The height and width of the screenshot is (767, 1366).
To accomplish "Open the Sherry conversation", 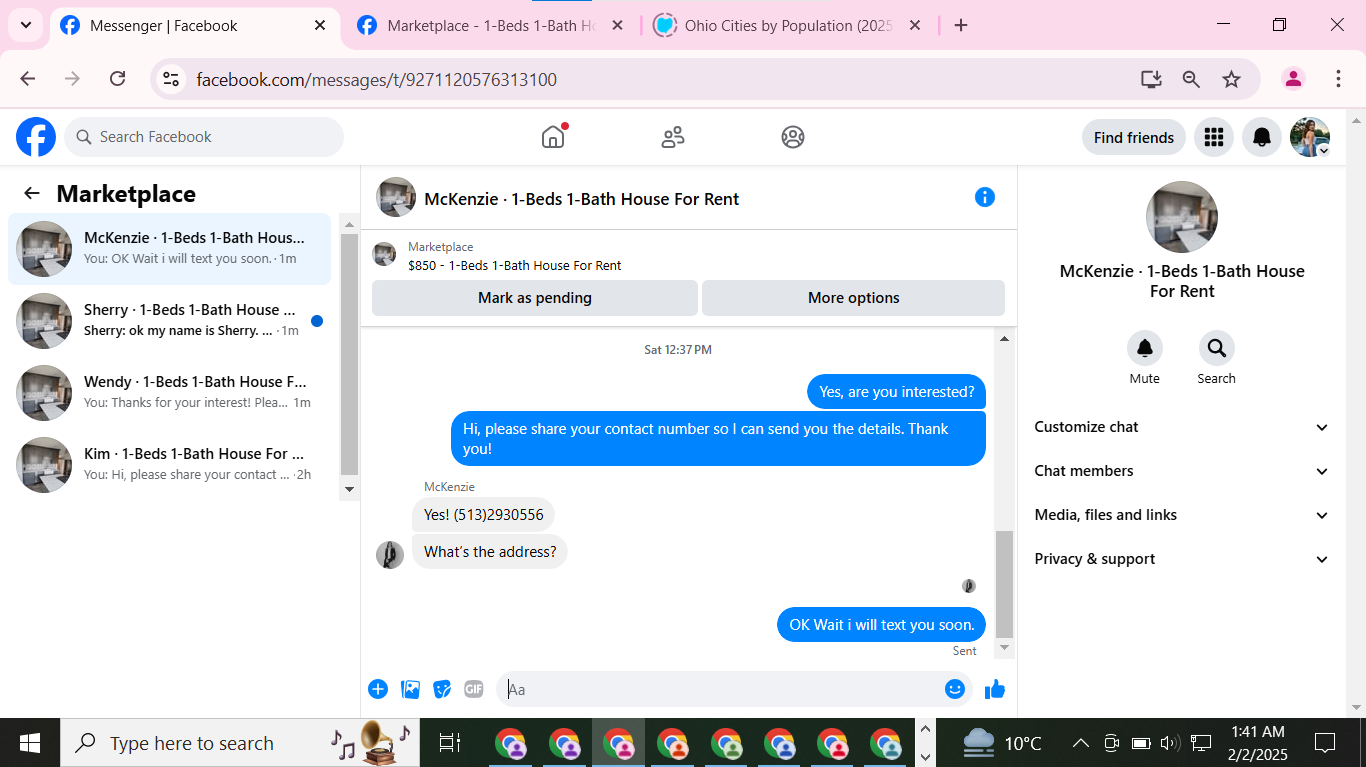I will [170, 321].
